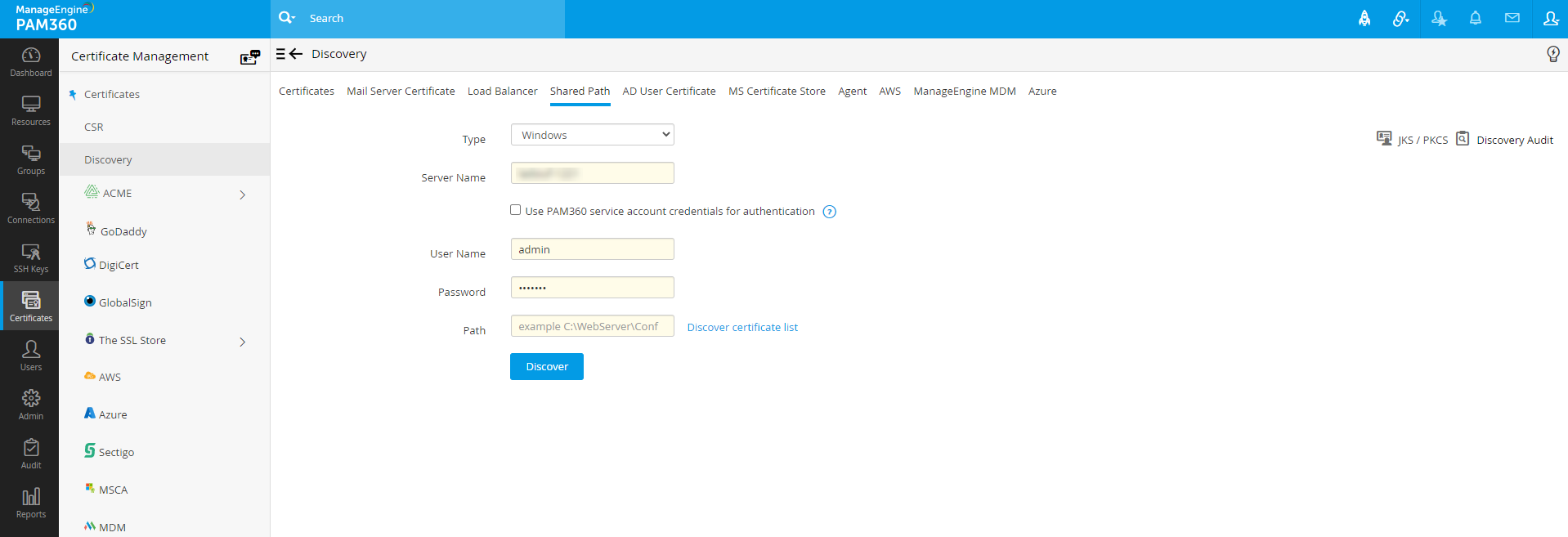This screenshot has height=537, width=1568.
Task: Switch to the Certificates discovery tab
Action: point(307,91)
